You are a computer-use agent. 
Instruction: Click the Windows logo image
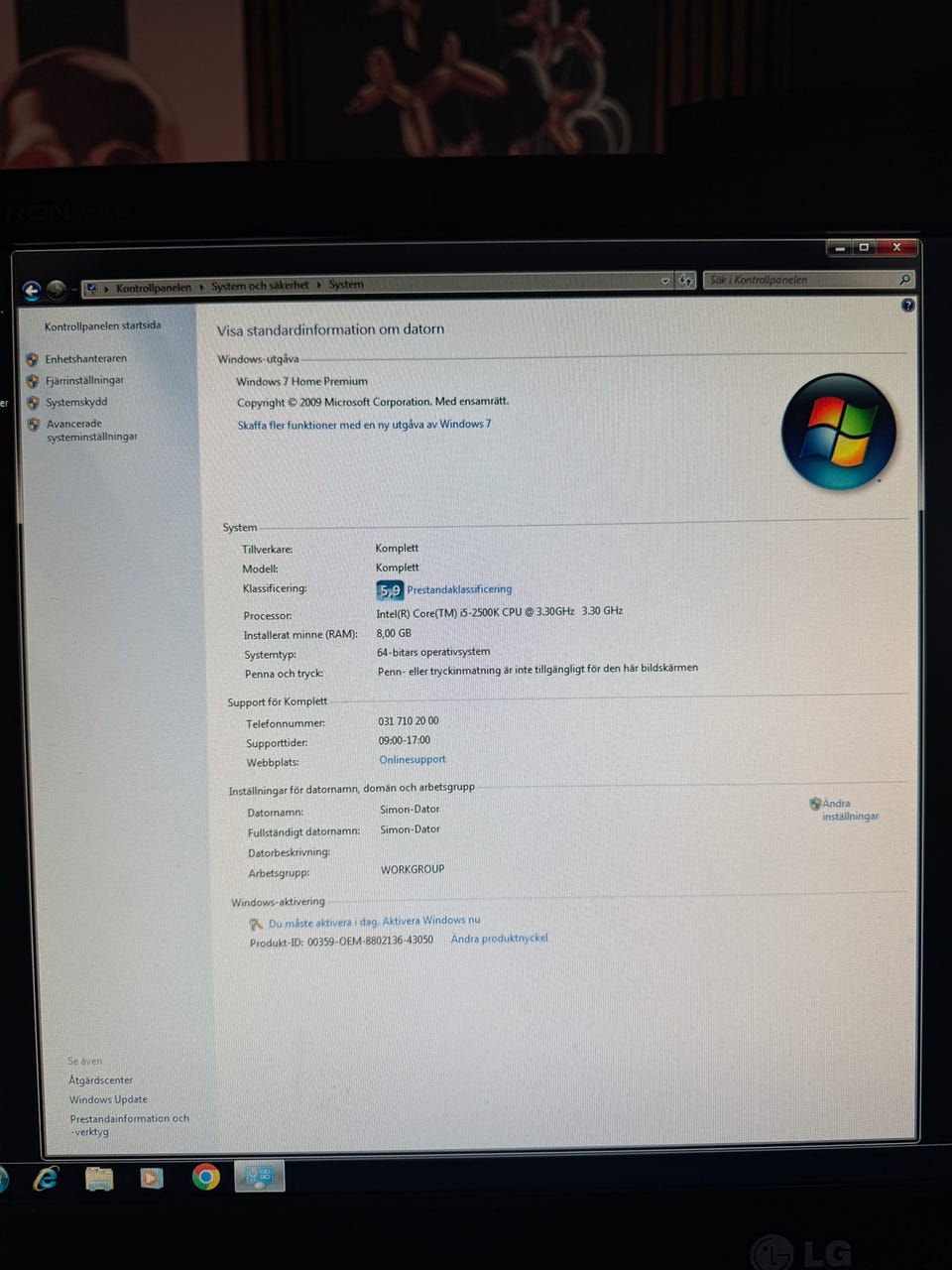(839, 432)
